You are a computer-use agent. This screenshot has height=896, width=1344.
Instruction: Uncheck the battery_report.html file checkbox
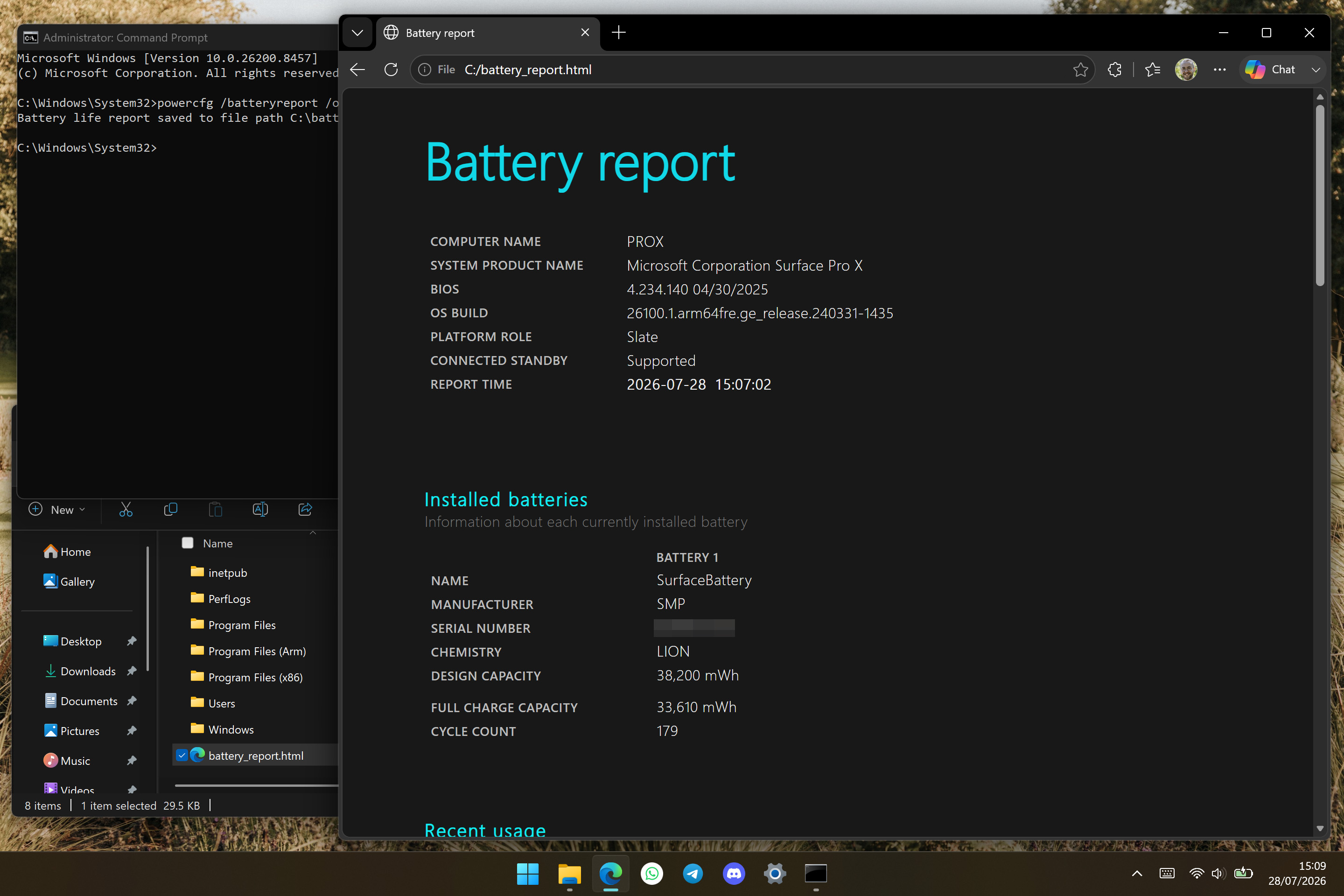(x=182, y=756)
